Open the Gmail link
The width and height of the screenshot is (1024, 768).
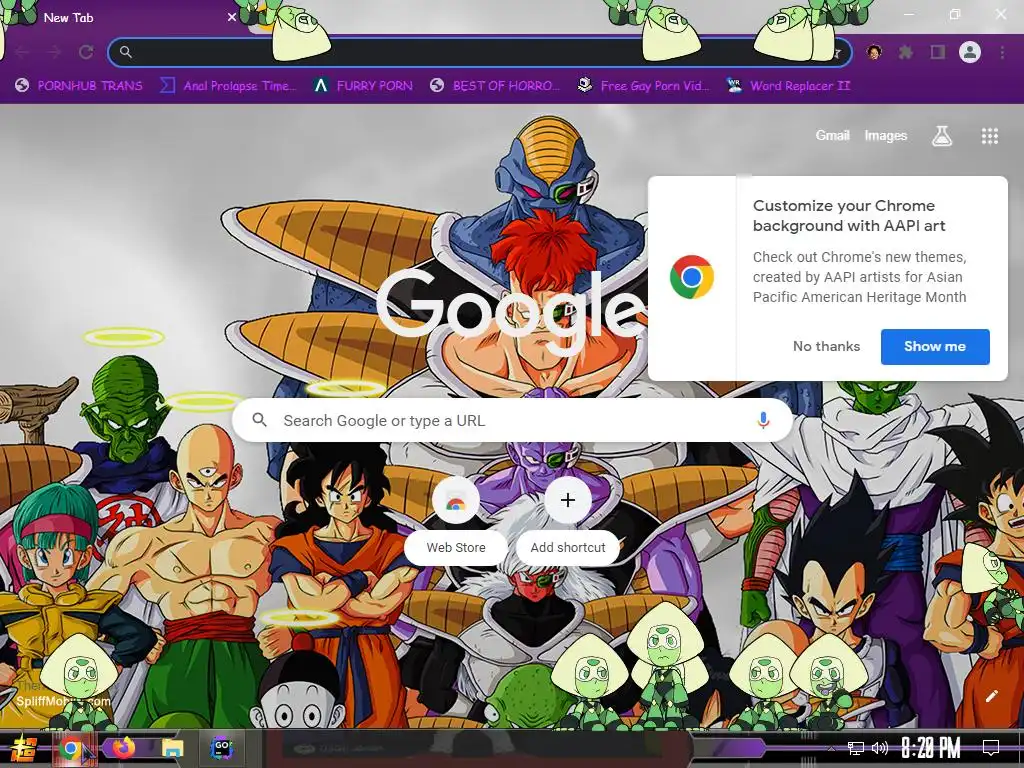[x=832, y=136]
